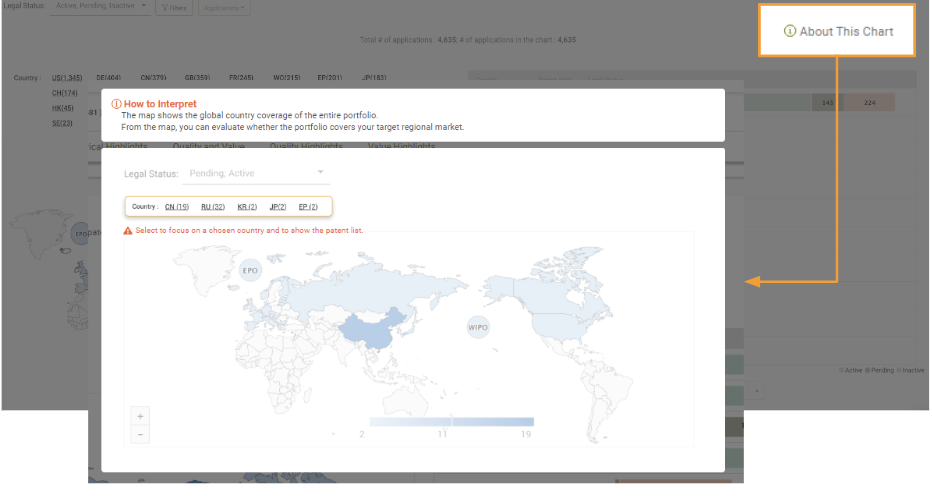Screen dimensions: 932x496
Task: Click the 'Select to focus on a chosen country' notice
Action: coord(249,231)
